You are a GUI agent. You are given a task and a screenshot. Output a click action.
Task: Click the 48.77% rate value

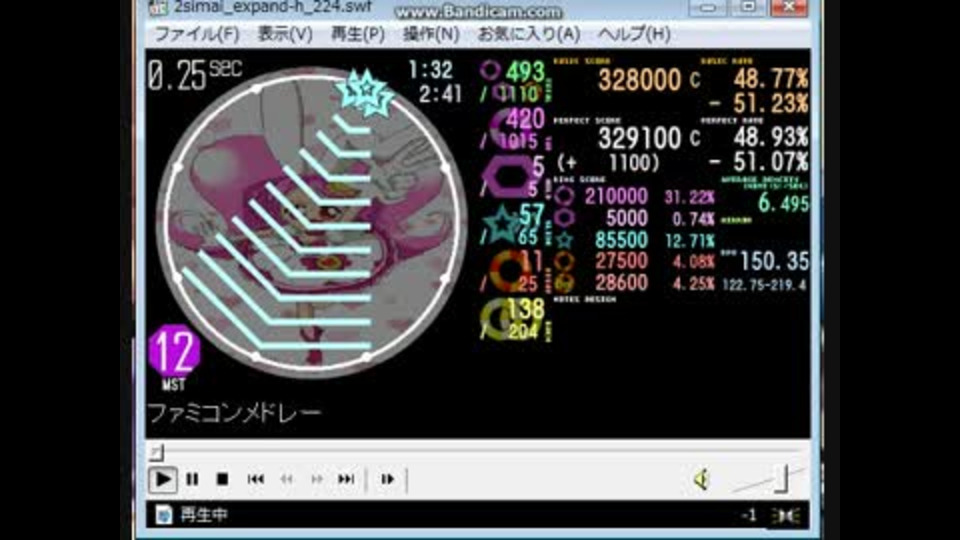coord(771,78)
